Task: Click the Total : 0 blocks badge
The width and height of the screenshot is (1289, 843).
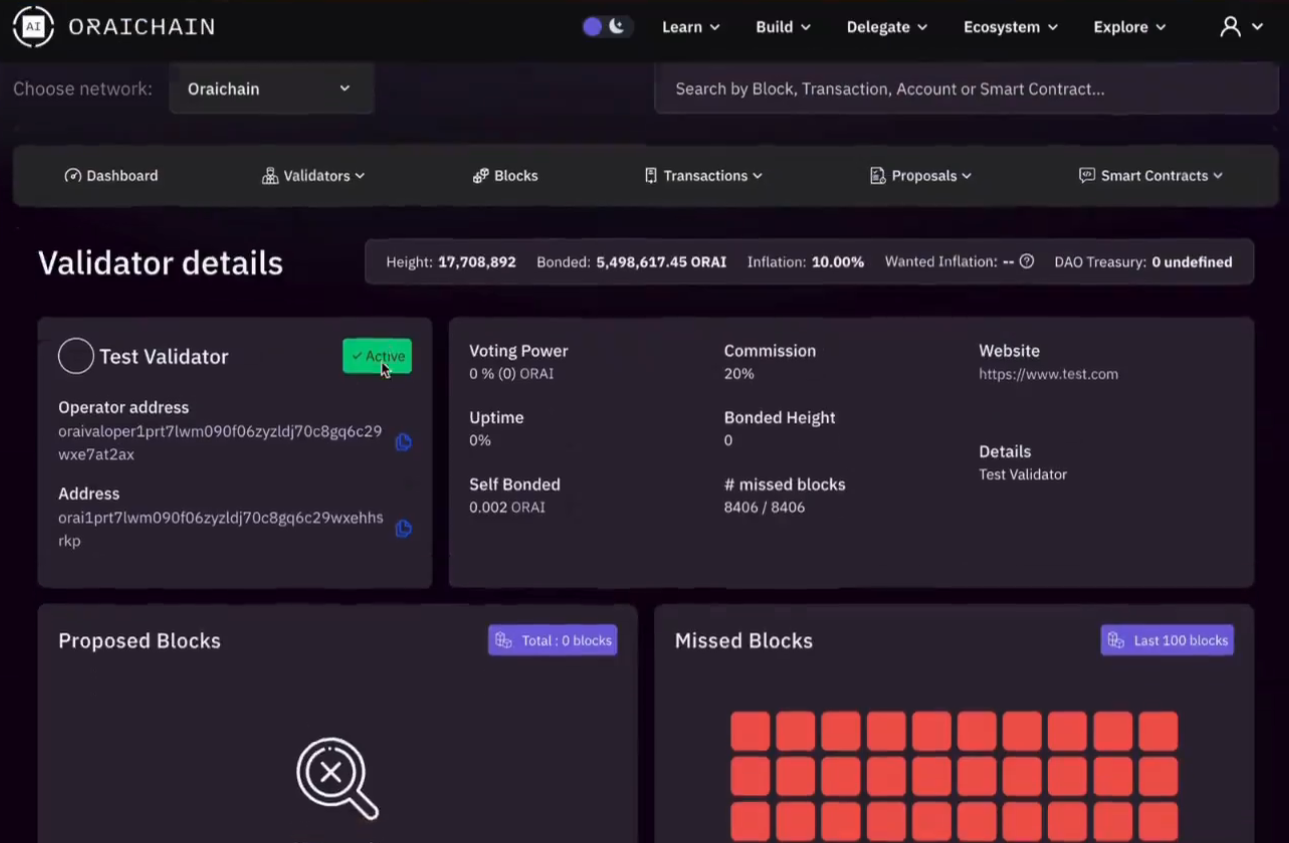Action: point(553,640)
